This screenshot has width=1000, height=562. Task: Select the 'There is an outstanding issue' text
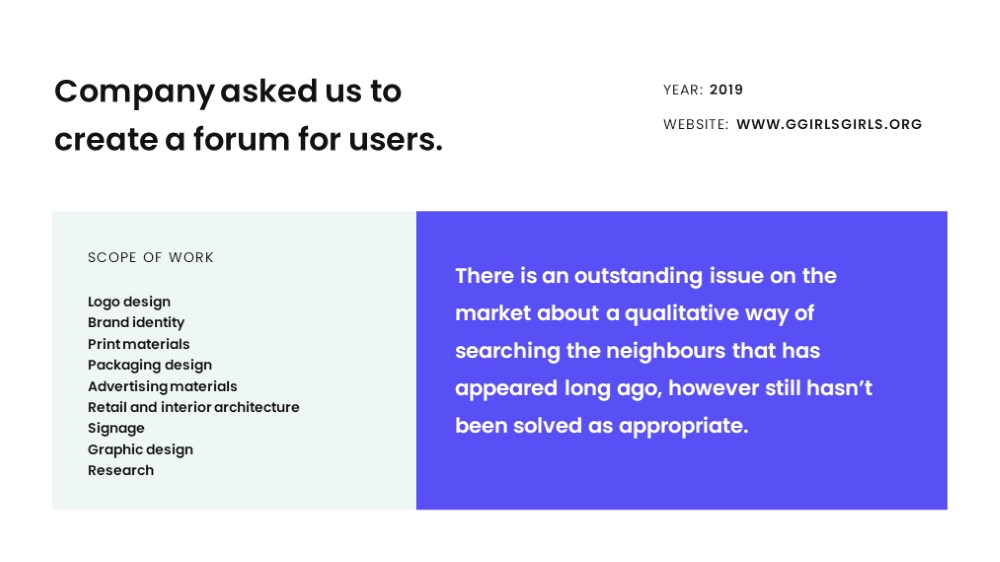click(585, 276)
